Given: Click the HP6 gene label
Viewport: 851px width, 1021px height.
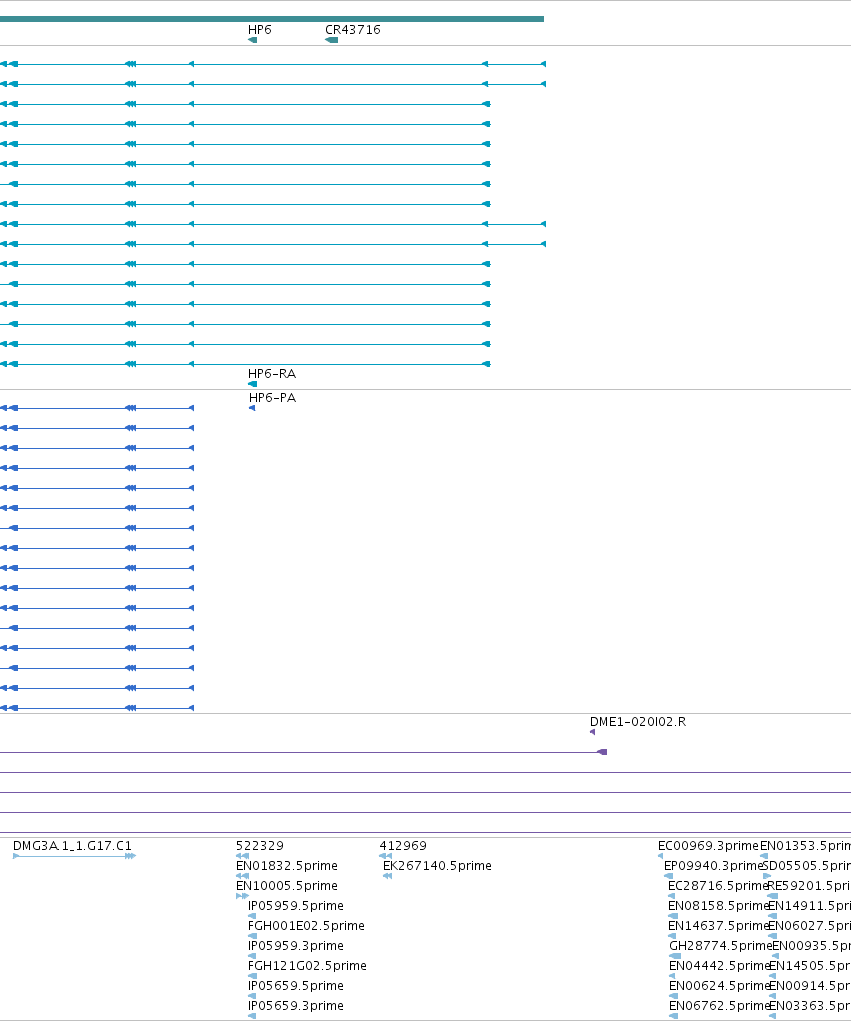Looking at the screenshot, I should [259, 30].
